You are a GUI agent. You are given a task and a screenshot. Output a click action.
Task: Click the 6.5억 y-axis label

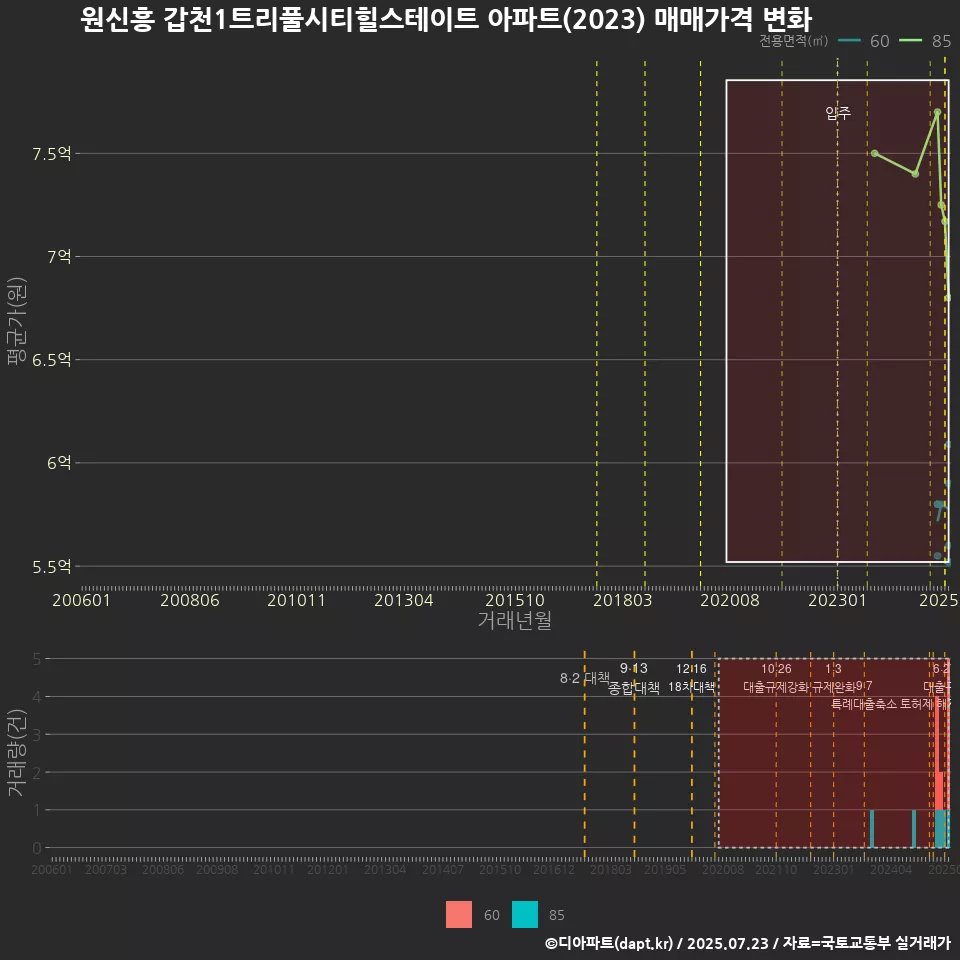51,360
